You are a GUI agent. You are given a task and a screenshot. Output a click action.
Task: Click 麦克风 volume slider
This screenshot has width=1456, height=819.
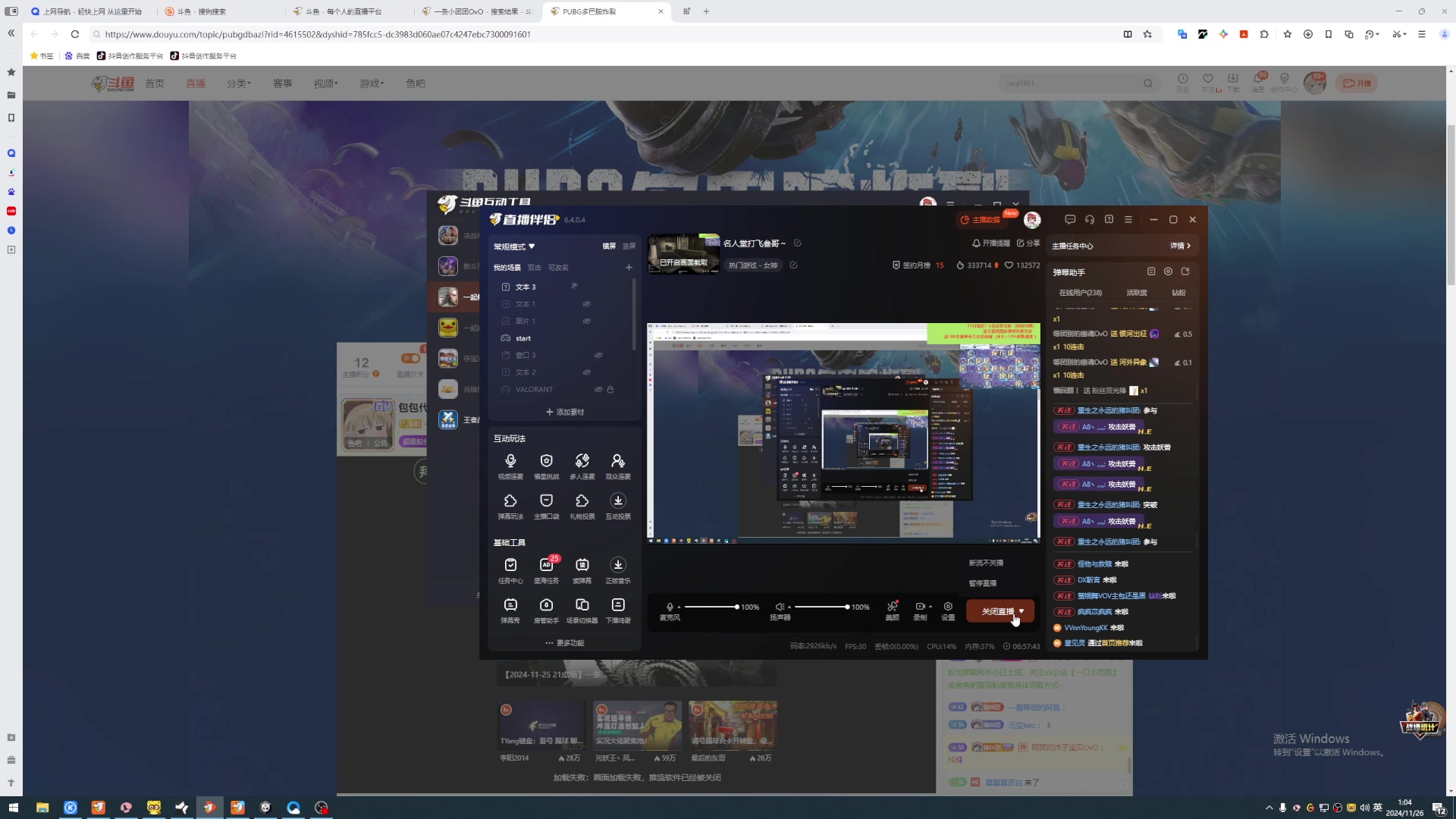[x=711, y=607]
